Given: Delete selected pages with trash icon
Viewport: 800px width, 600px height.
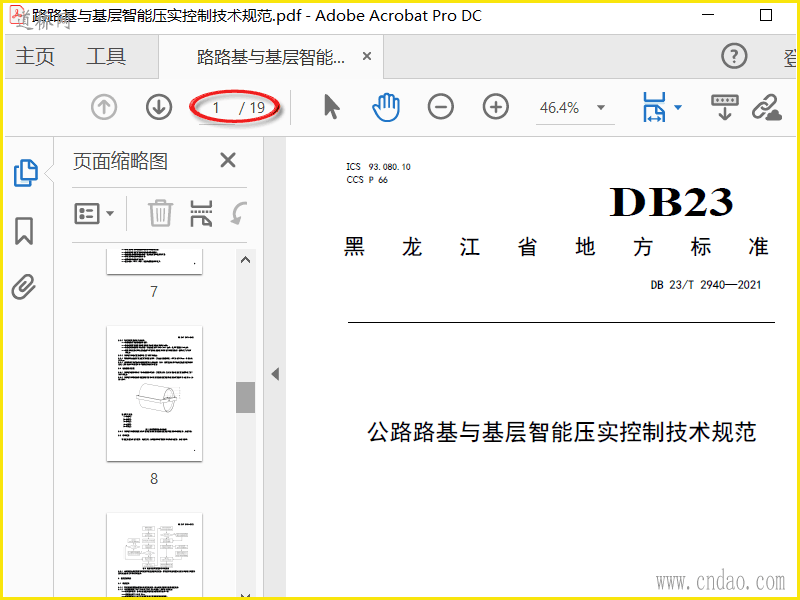Looking at the screenshot, I should (160, 213).
